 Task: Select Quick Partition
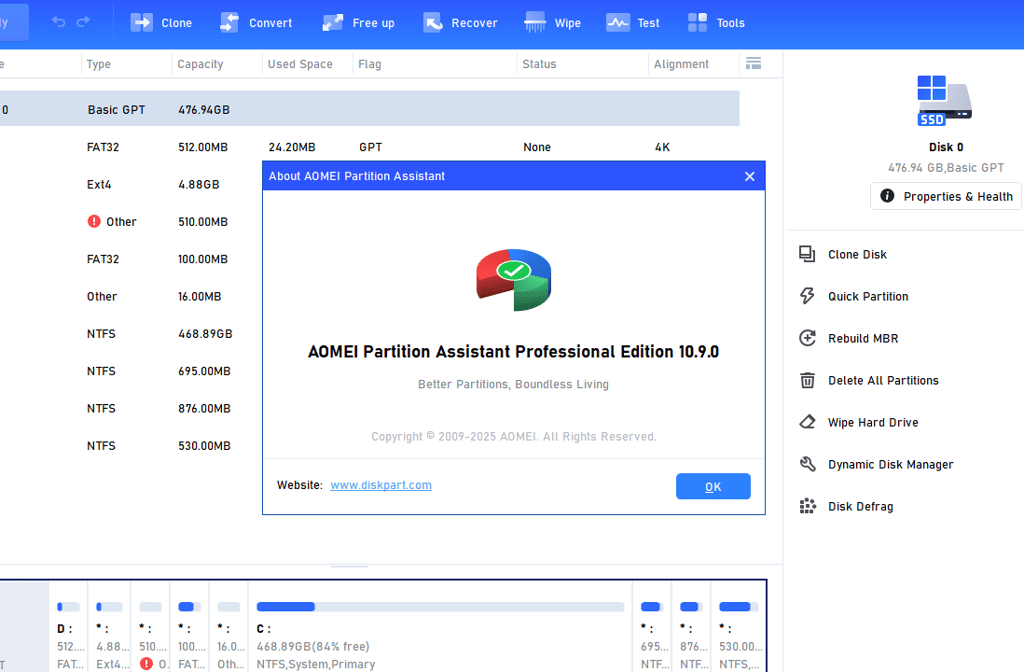[854, 296]
